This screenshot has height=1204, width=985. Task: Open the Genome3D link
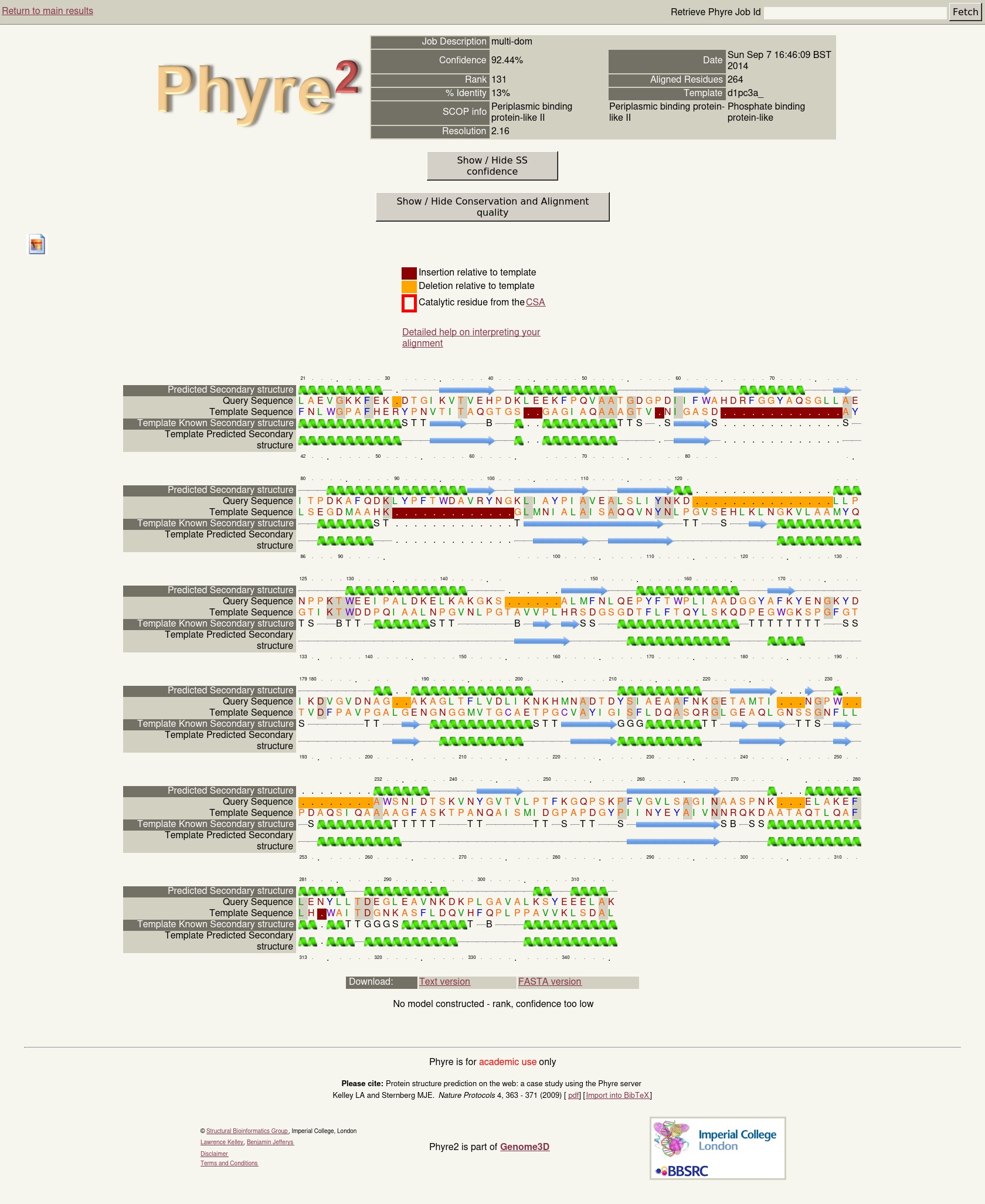click(x=524, y=1147)
